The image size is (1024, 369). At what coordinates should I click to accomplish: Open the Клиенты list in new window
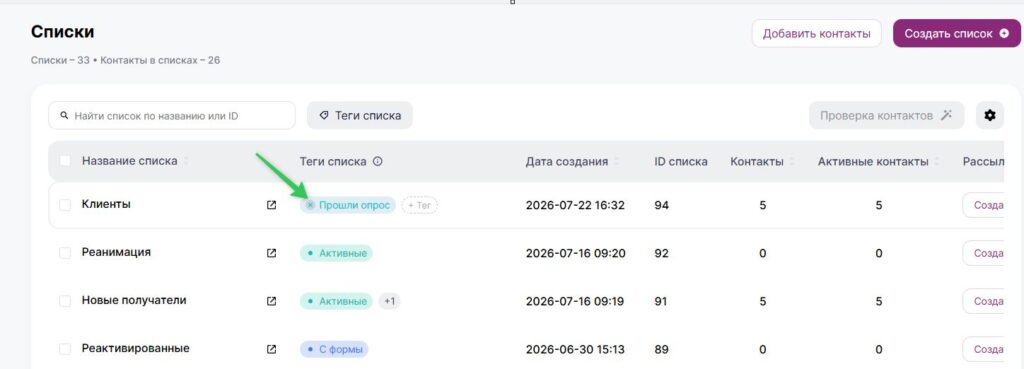272,205
